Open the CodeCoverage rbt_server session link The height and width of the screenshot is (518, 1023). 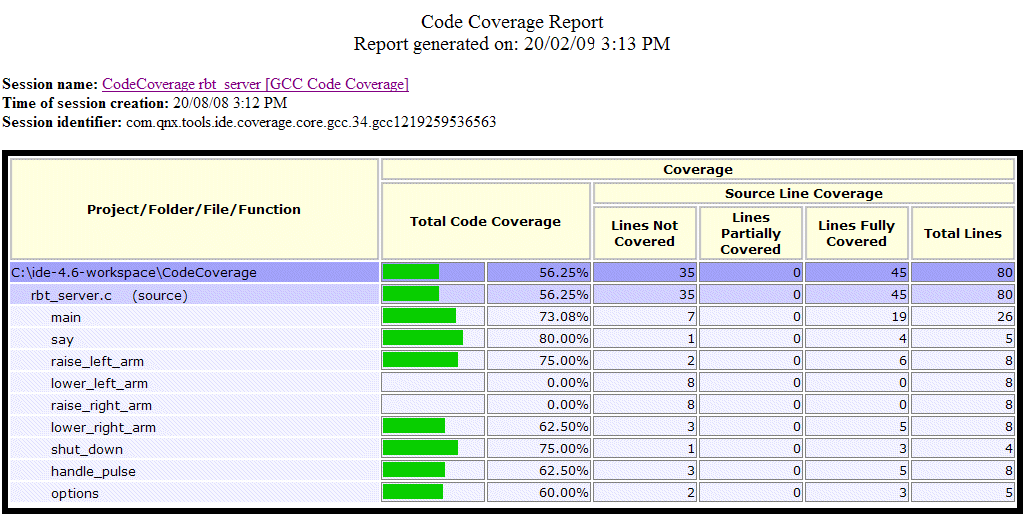(x=255, y=84)
